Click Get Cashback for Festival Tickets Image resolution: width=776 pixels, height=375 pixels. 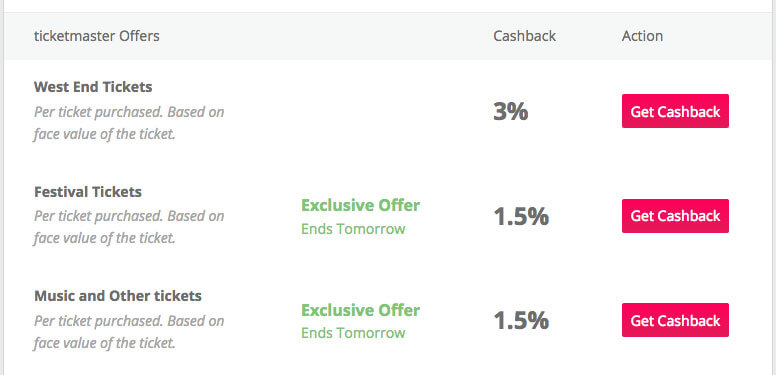tap(675, 216)
